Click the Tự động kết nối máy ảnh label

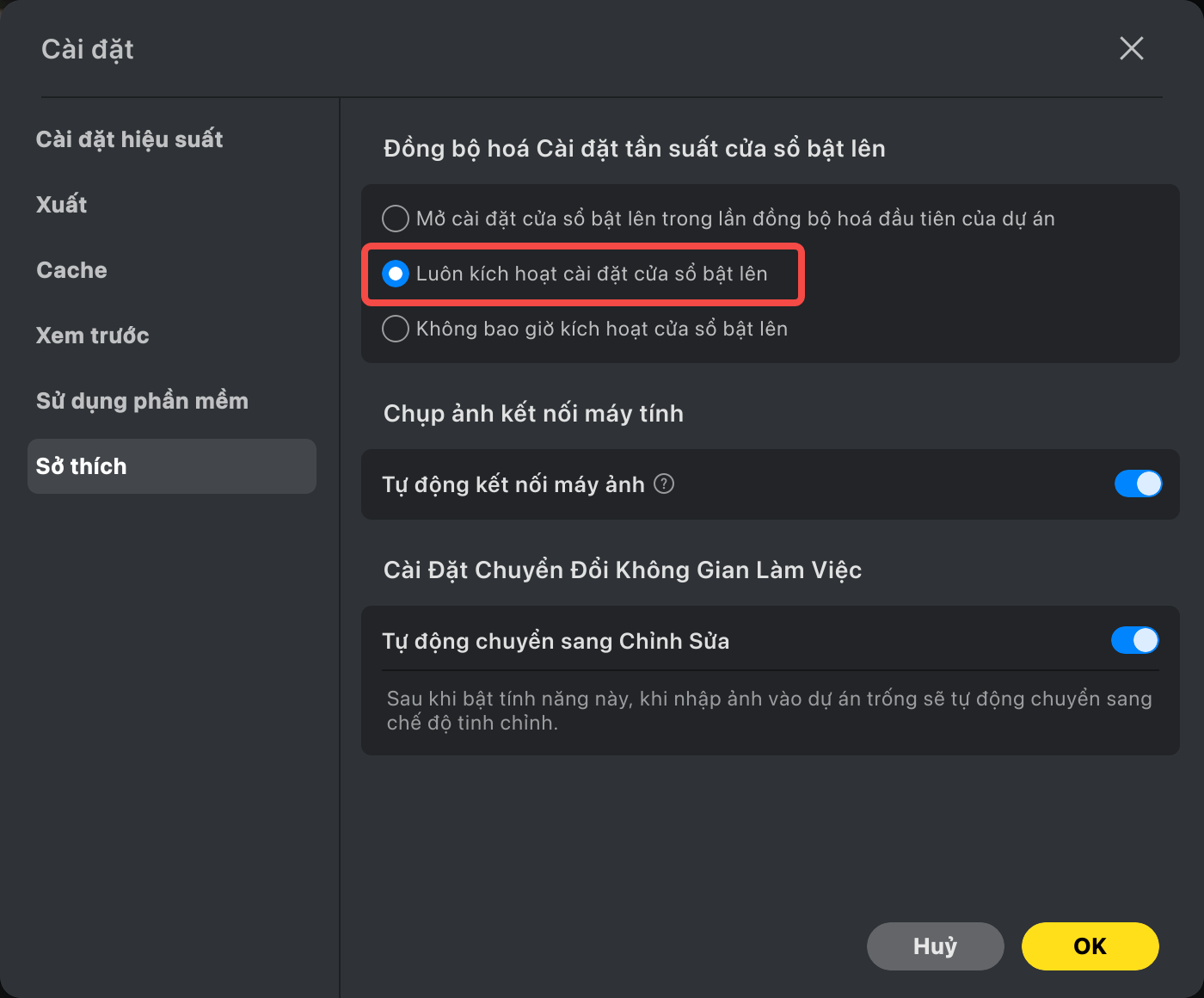click(x=513, y=484)
